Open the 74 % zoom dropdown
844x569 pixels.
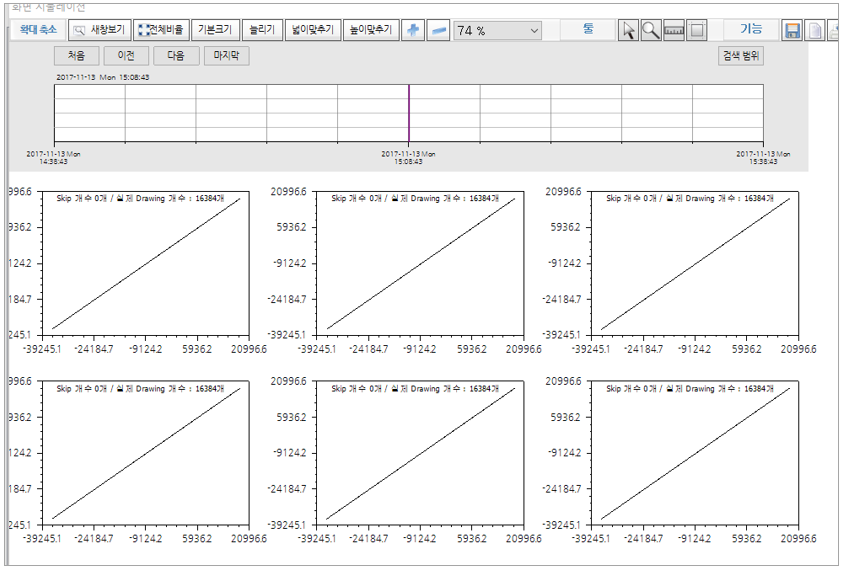pos(497,31)
